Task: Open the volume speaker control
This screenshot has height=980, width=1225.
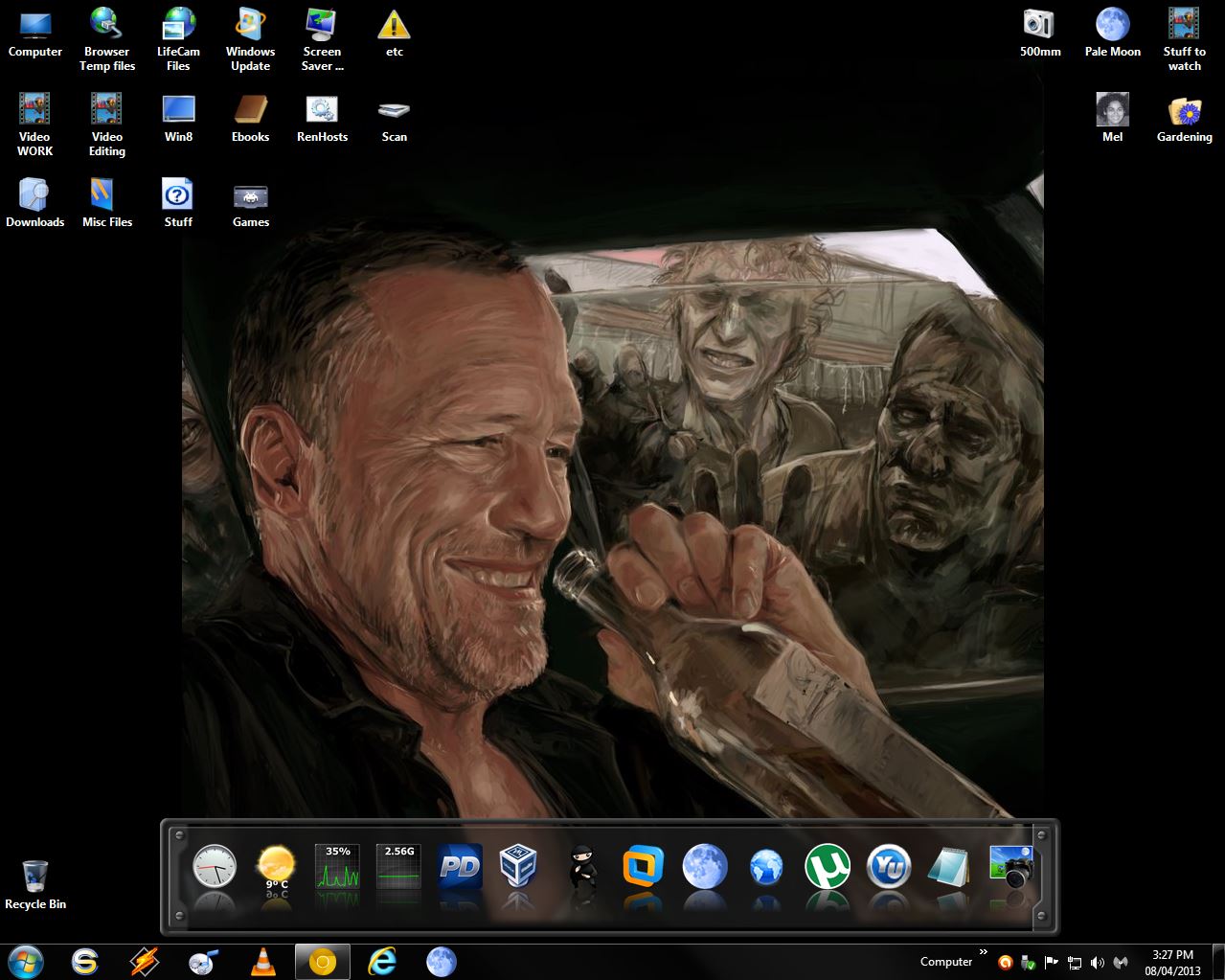Action: pos(1098,963)
